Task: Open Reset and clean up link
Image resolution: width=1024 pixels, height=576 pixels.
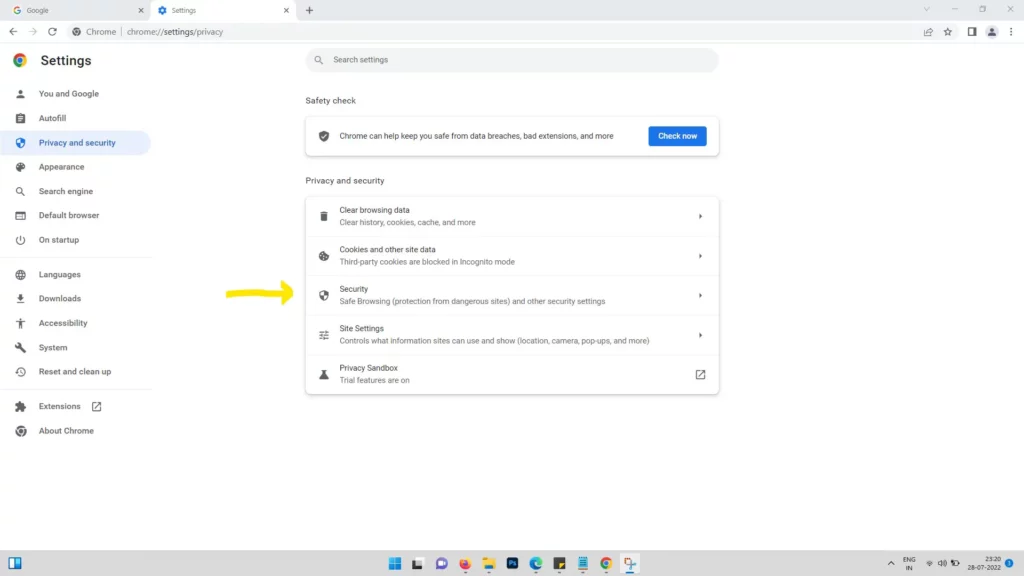Action: (x=74, y=372)
